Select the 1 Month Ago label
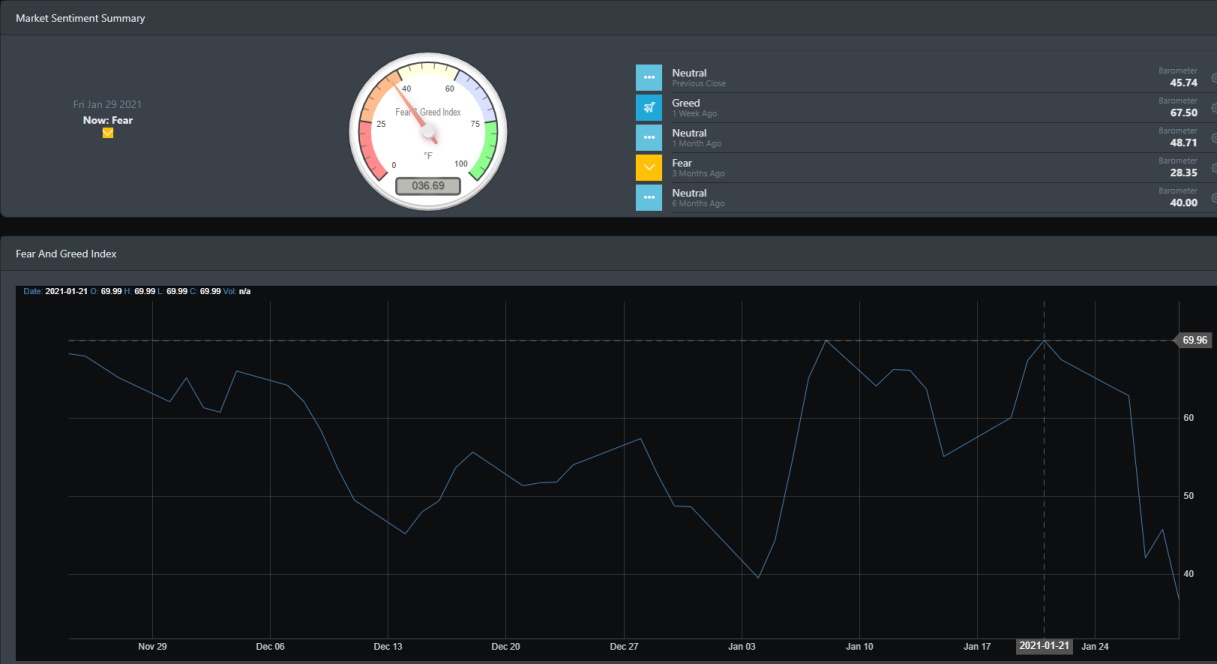1217x664 pixels. (x=696, y=144)
